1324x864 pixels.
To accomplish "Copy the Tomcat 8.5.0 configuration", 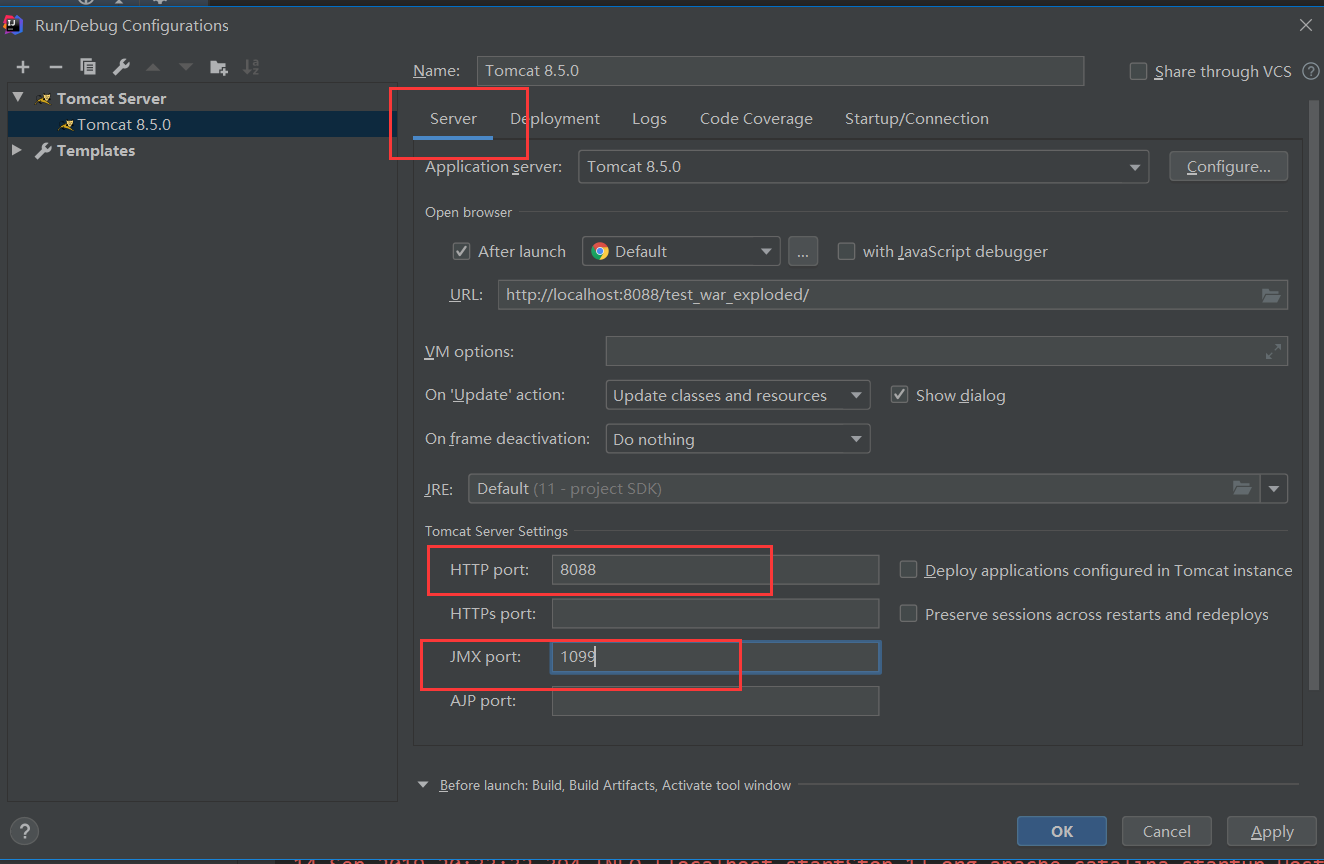I will (88, 67).
